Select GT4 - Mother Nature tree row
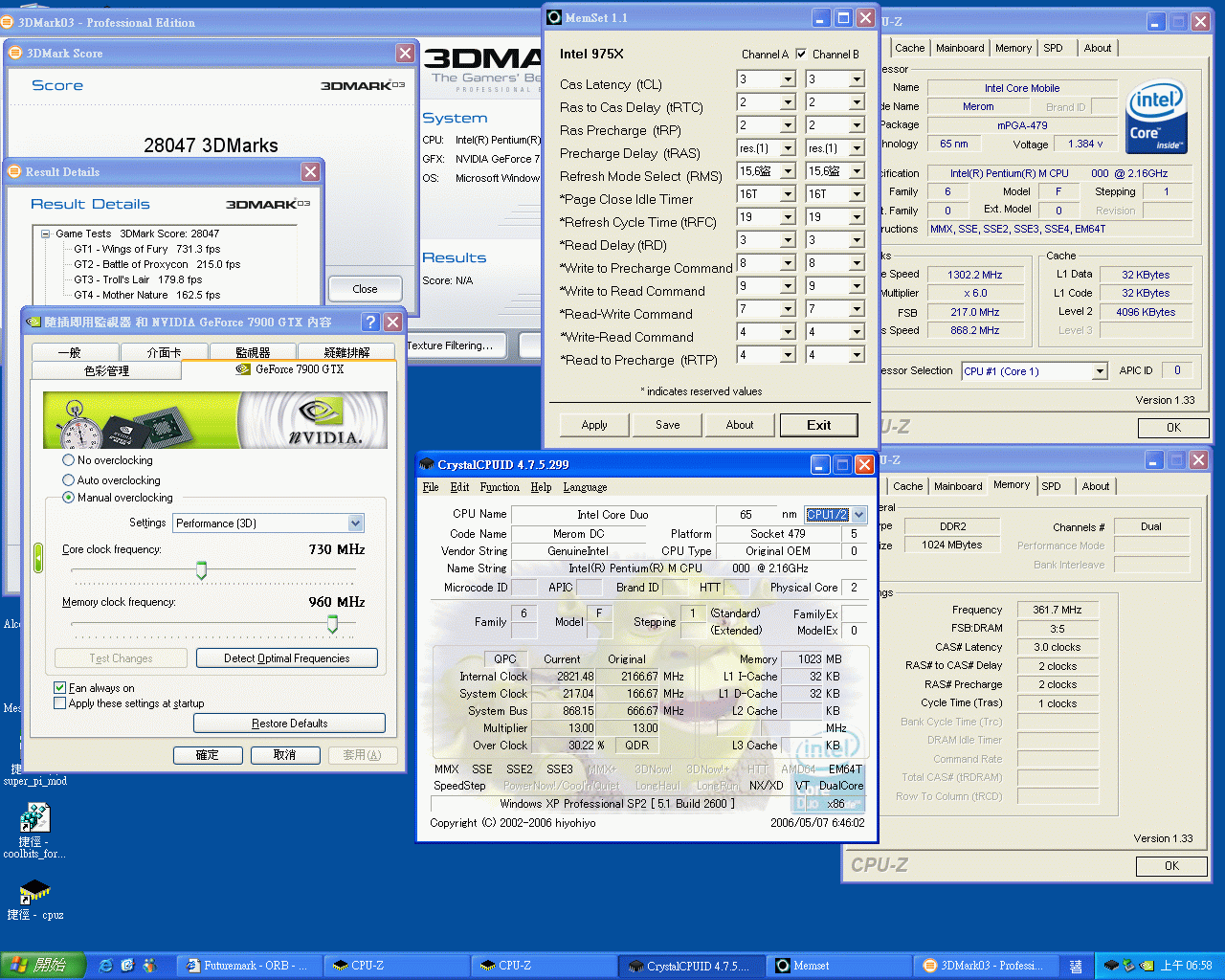The width and height of the screenshot is (1225, 980). 147,295
